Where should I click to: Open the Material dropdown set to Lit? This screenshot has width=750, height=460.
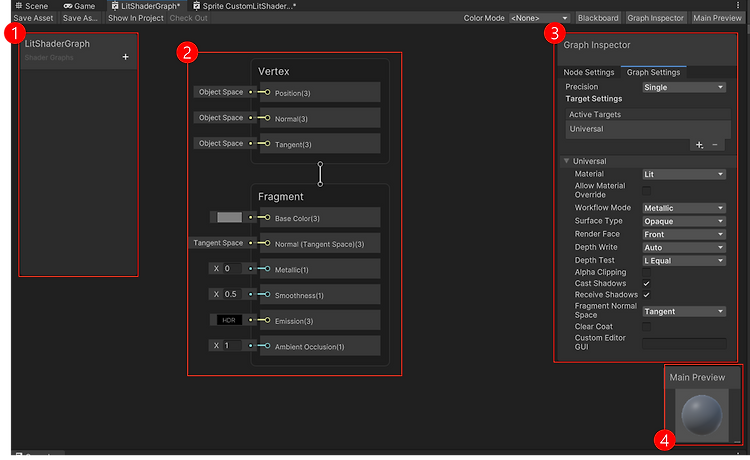coord(684,175)
